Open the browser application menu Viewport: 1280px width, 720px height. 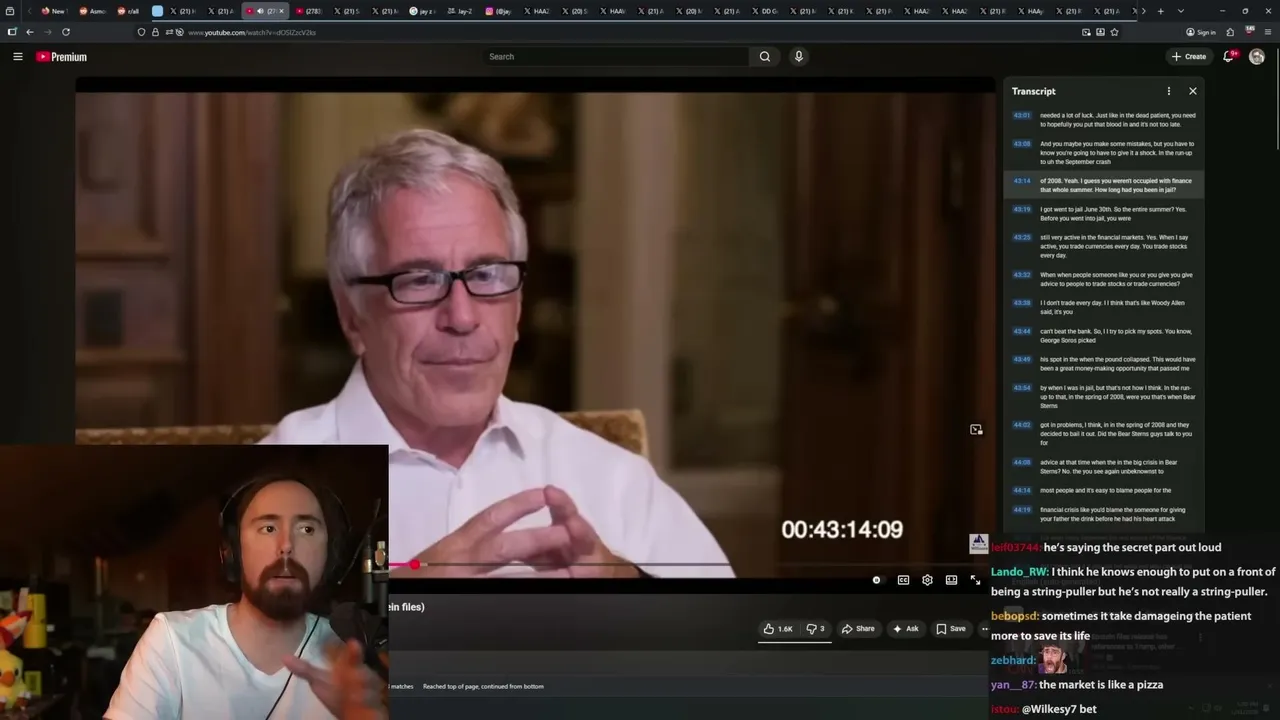[x=1268, y=32]
